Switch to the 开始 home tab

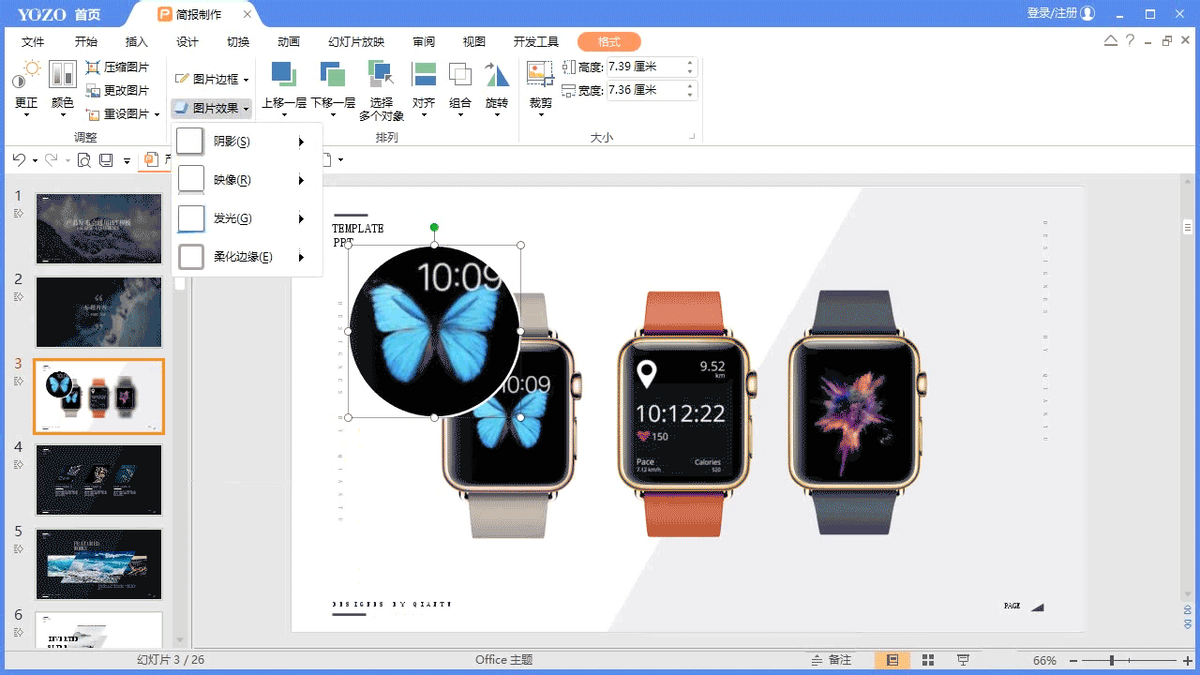(x=86, y=42)
